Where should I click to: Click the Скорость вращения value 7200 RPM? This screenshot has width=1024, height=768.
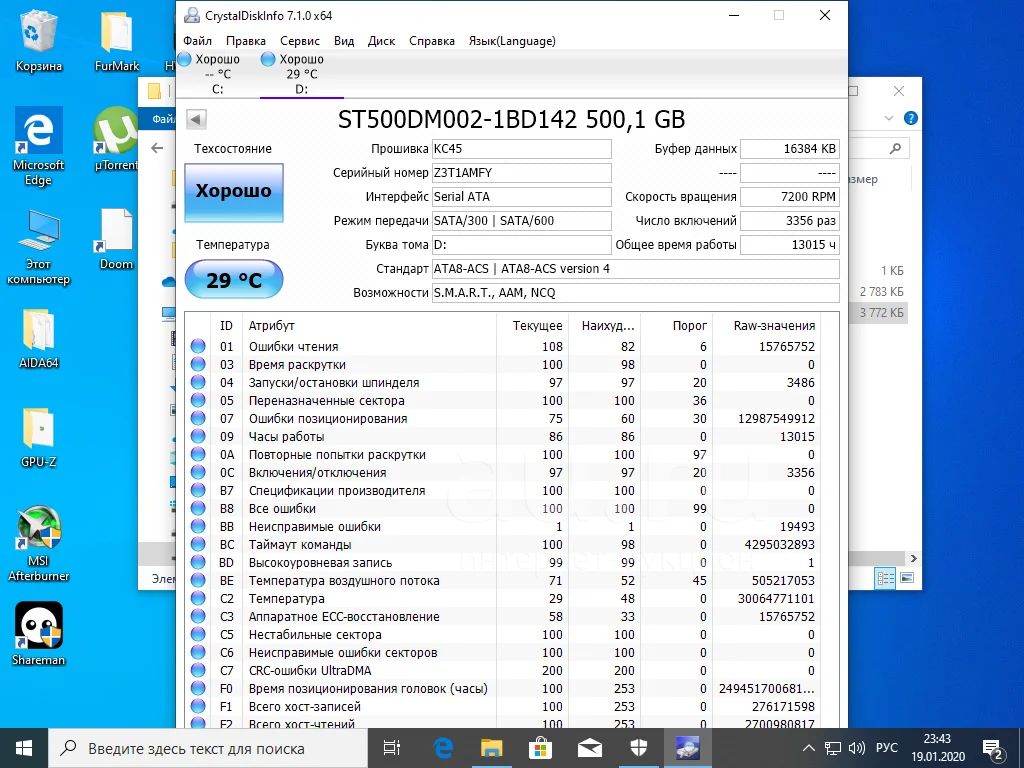pos(789,197)
